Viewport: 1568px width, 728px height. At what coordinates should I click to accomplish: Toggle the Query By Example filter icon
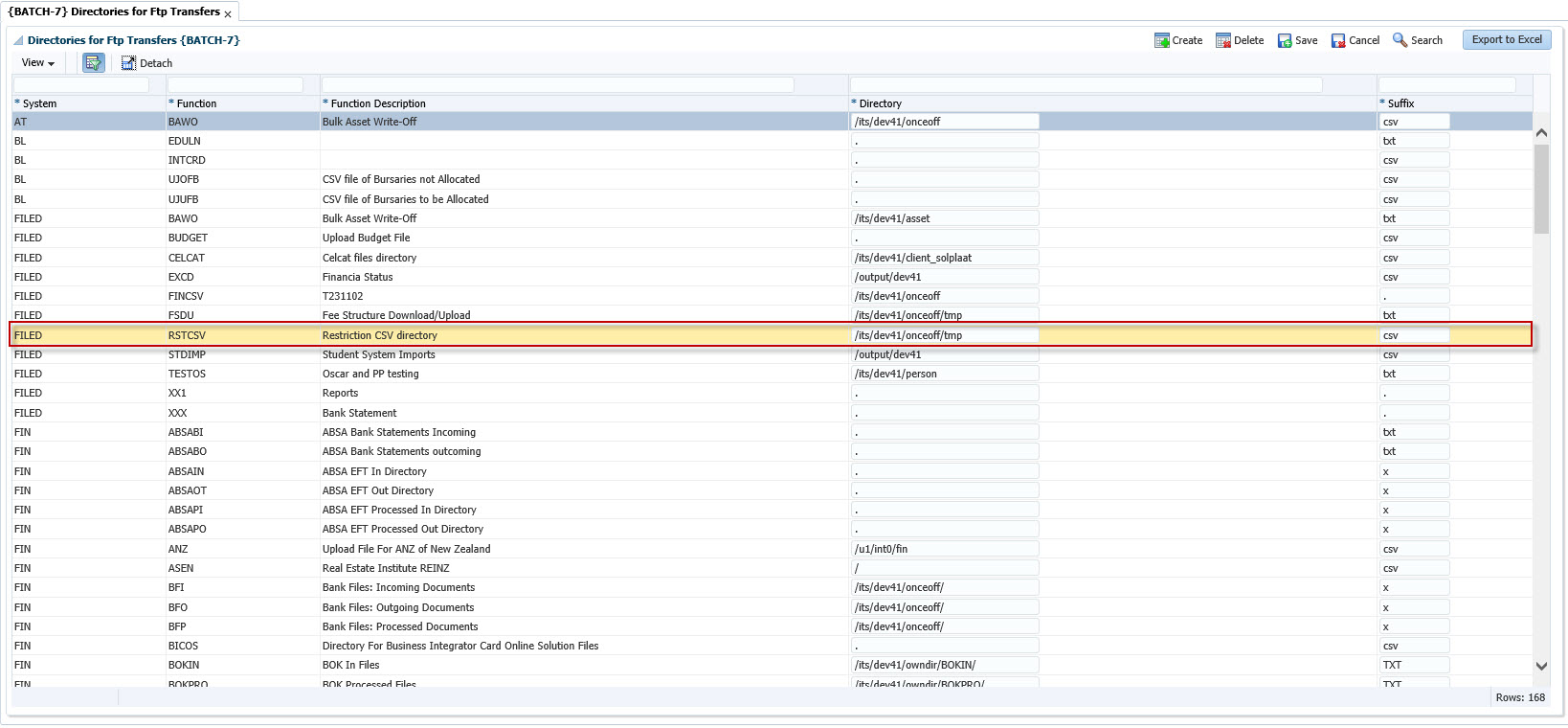[93, 63]
